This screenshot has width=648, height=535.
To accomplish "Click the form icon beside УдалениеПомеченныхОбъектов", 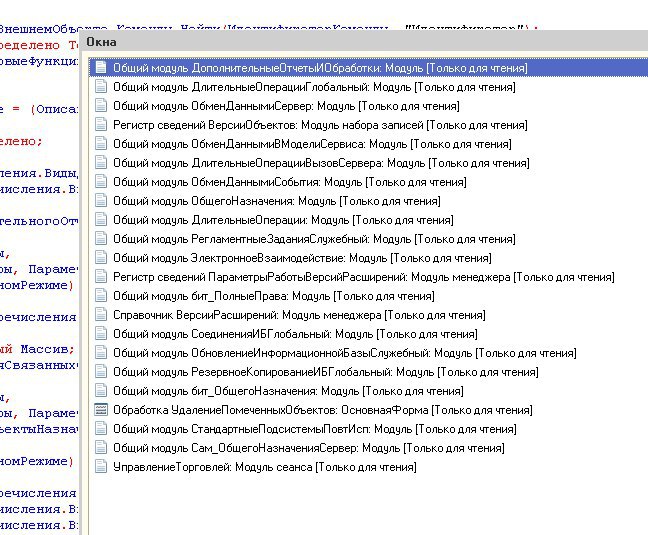I will coord(101,410).
